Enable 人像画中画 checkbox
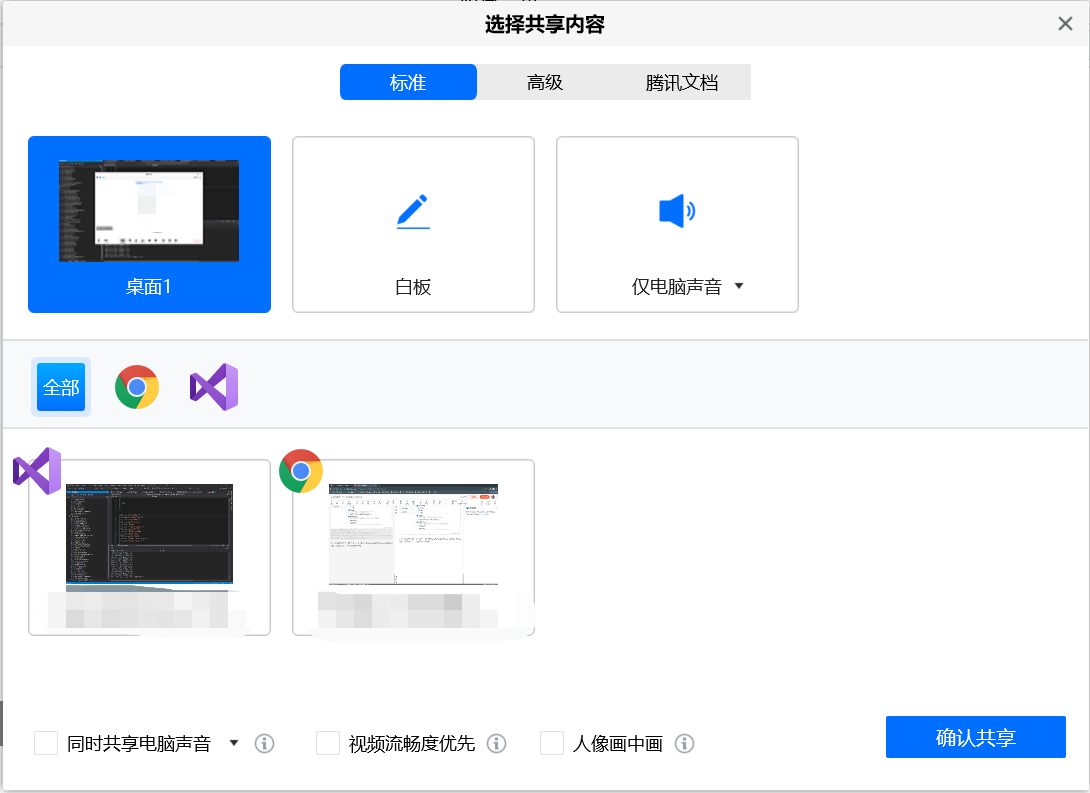 [552, 743]
